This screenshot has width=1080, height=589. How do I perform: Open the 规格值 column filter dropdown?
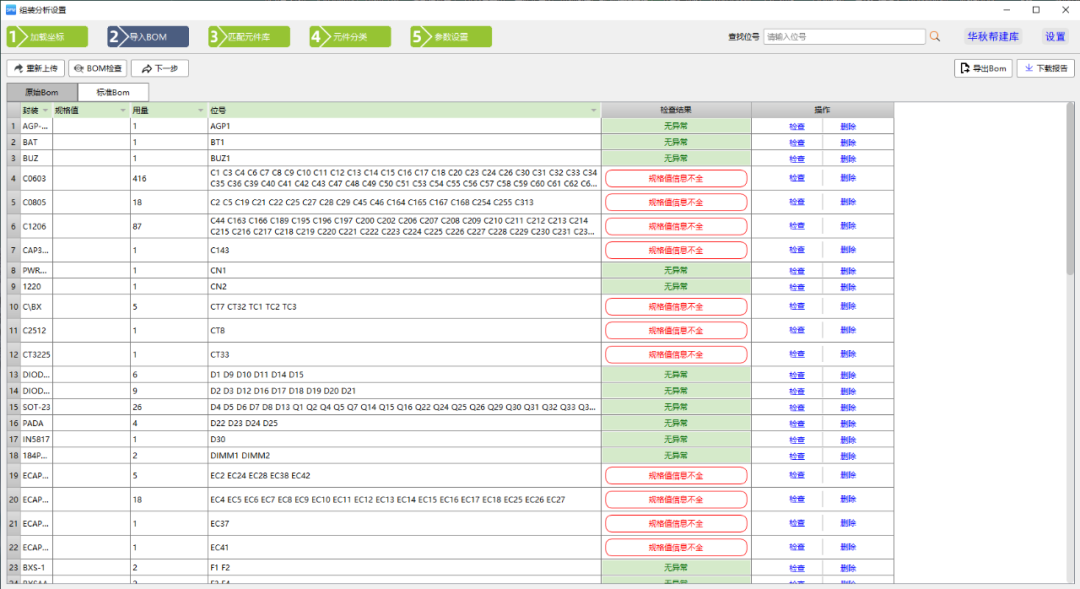point(123,110)
